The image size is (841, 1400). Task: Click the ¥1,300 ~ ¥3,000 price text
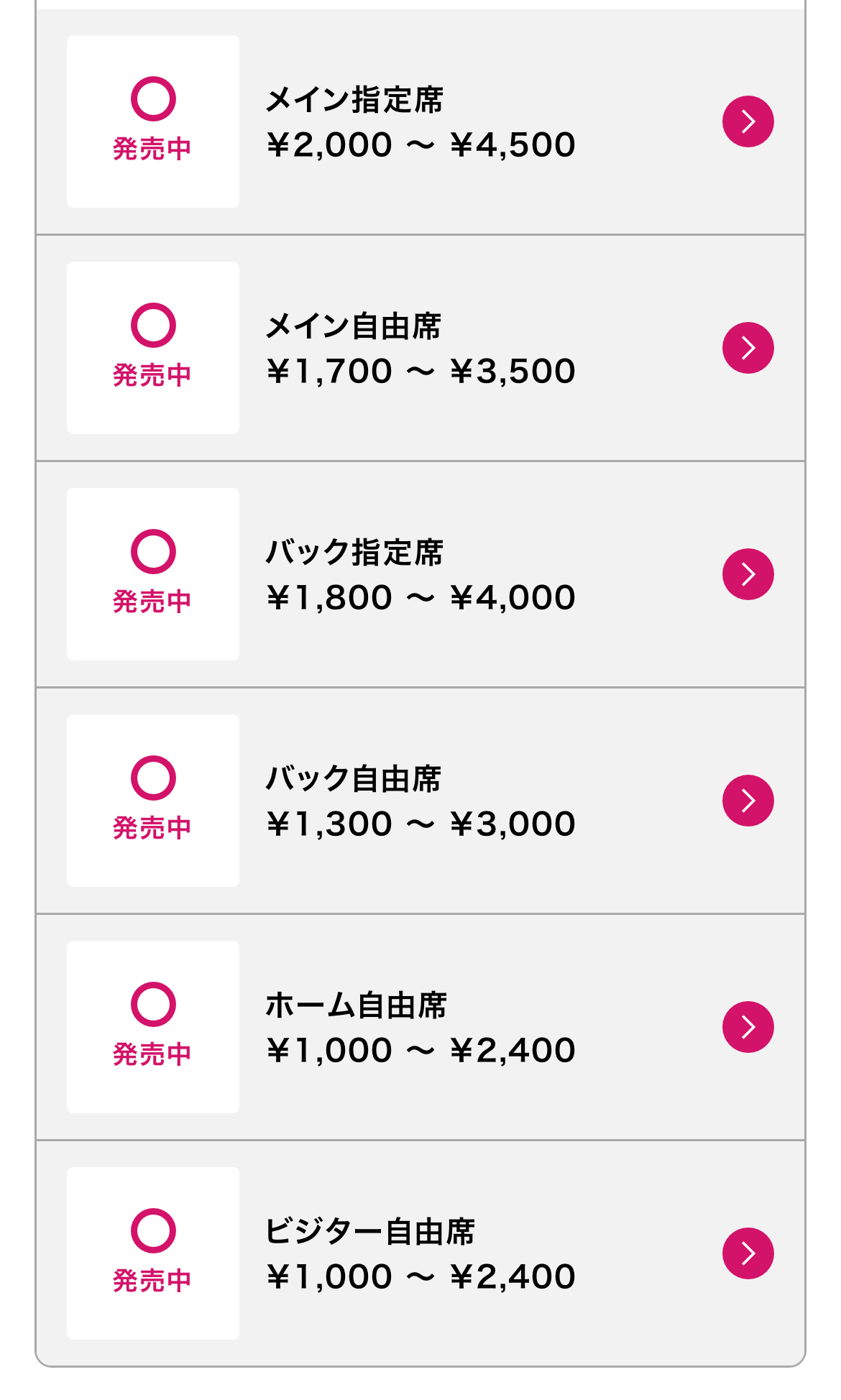[x=420, y=824]
